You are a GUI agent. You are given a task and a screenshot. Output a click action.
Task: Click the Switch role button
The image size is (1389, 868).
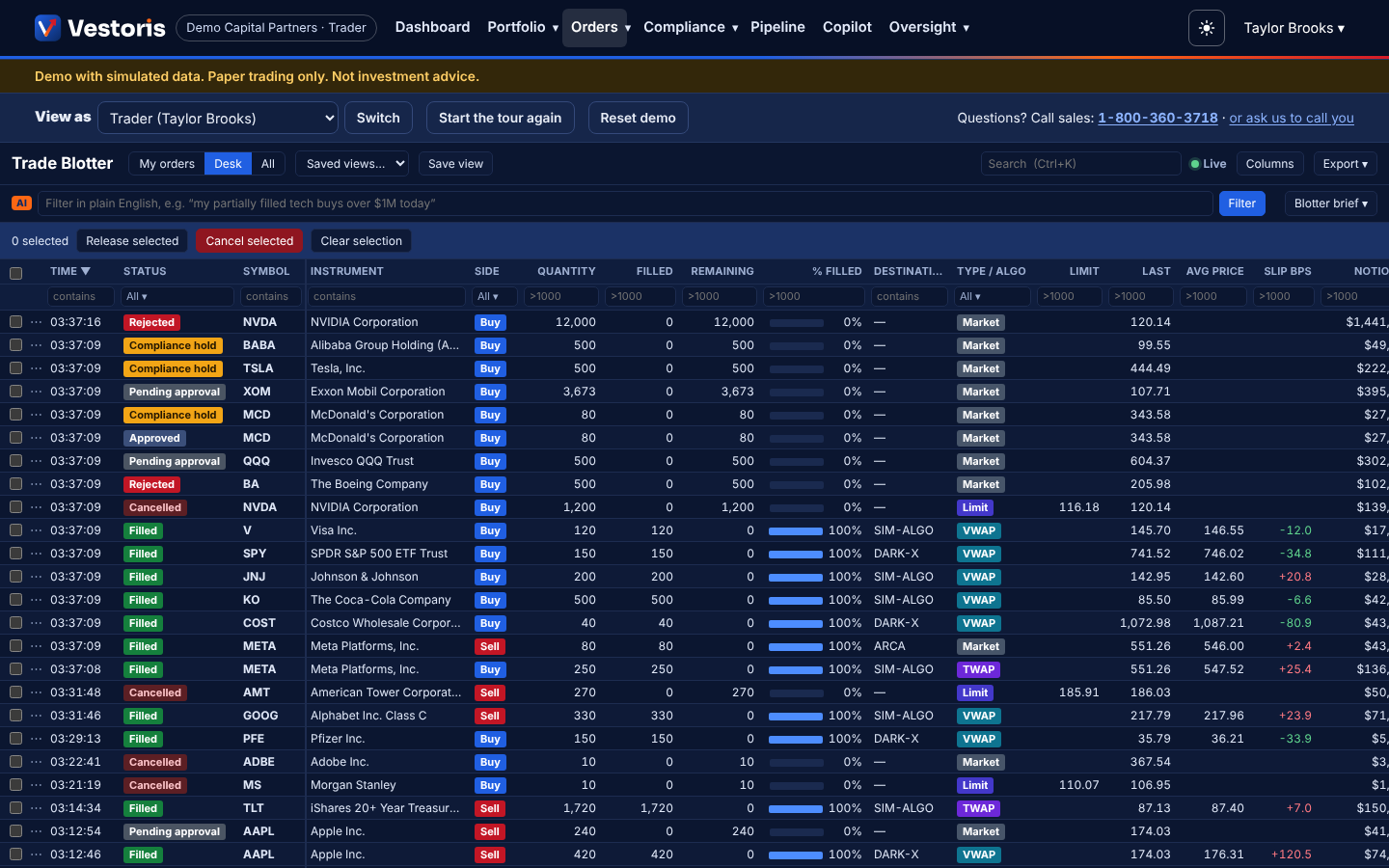coord(378,118)
